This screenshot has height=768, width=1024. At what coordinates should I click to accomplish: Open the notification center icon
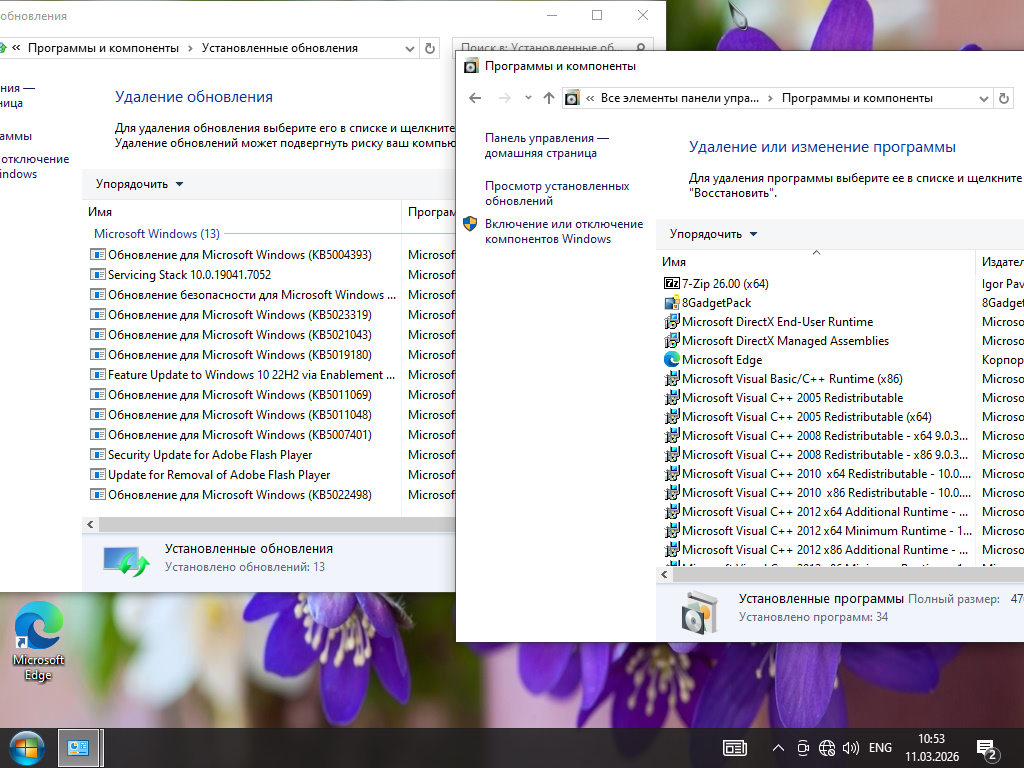[x=987, y=748]
